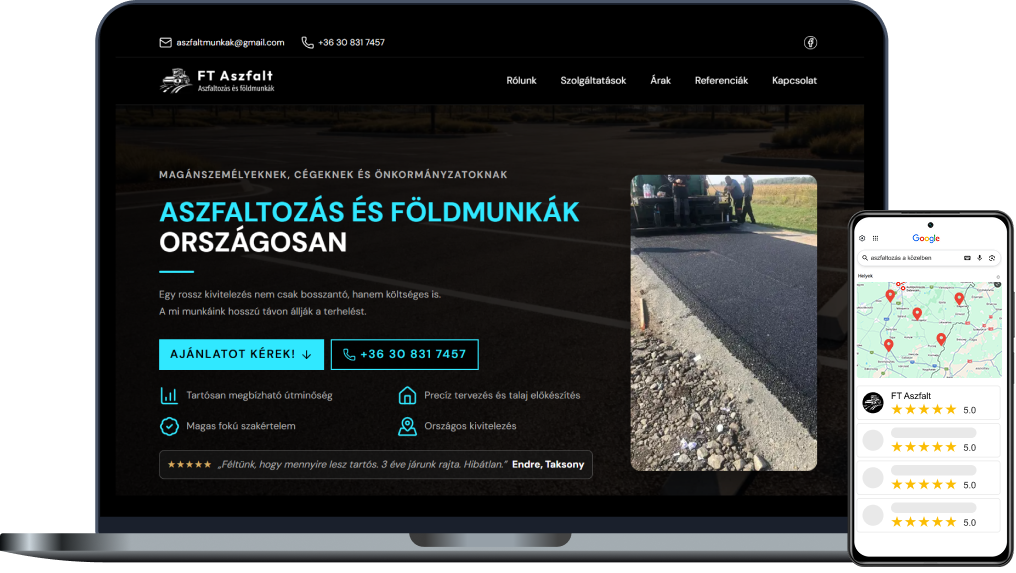Click the house icon beside Precíz tervezés

(407, 395)
